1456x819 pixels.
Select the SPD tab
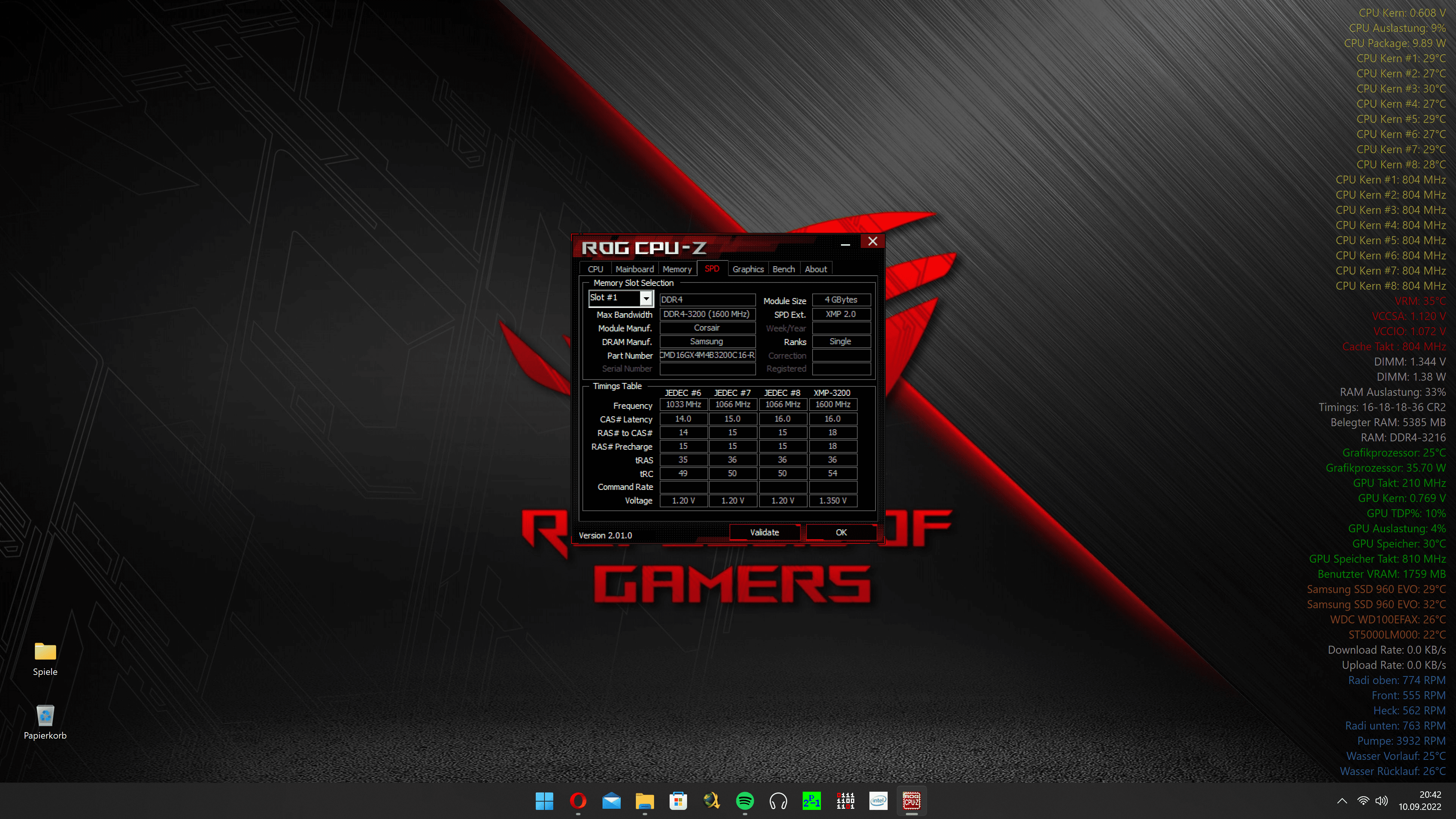(x=712, y=268)
